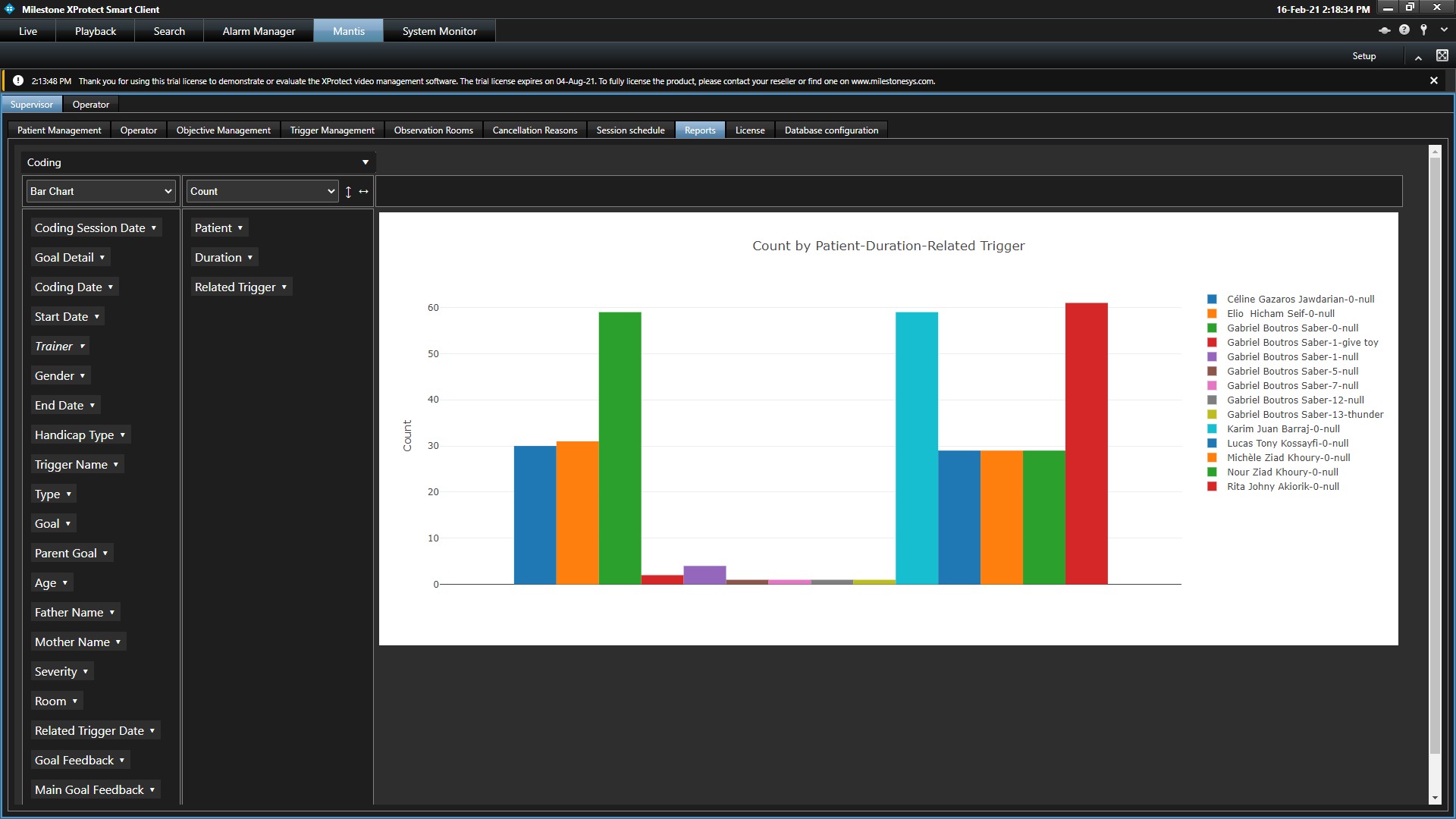
Task: Open Cancellation Reasons tab
Action: [535, 130]
